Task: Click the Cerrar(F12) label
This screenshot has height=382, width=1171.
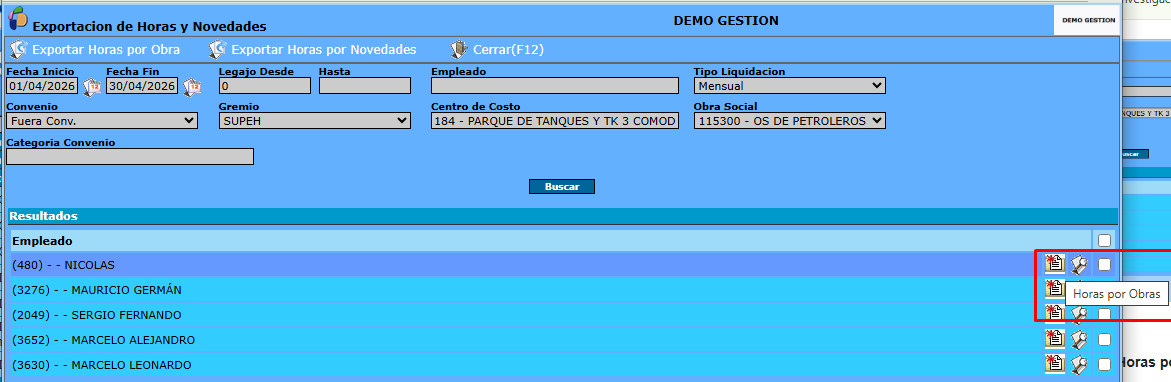Action: 509,50
